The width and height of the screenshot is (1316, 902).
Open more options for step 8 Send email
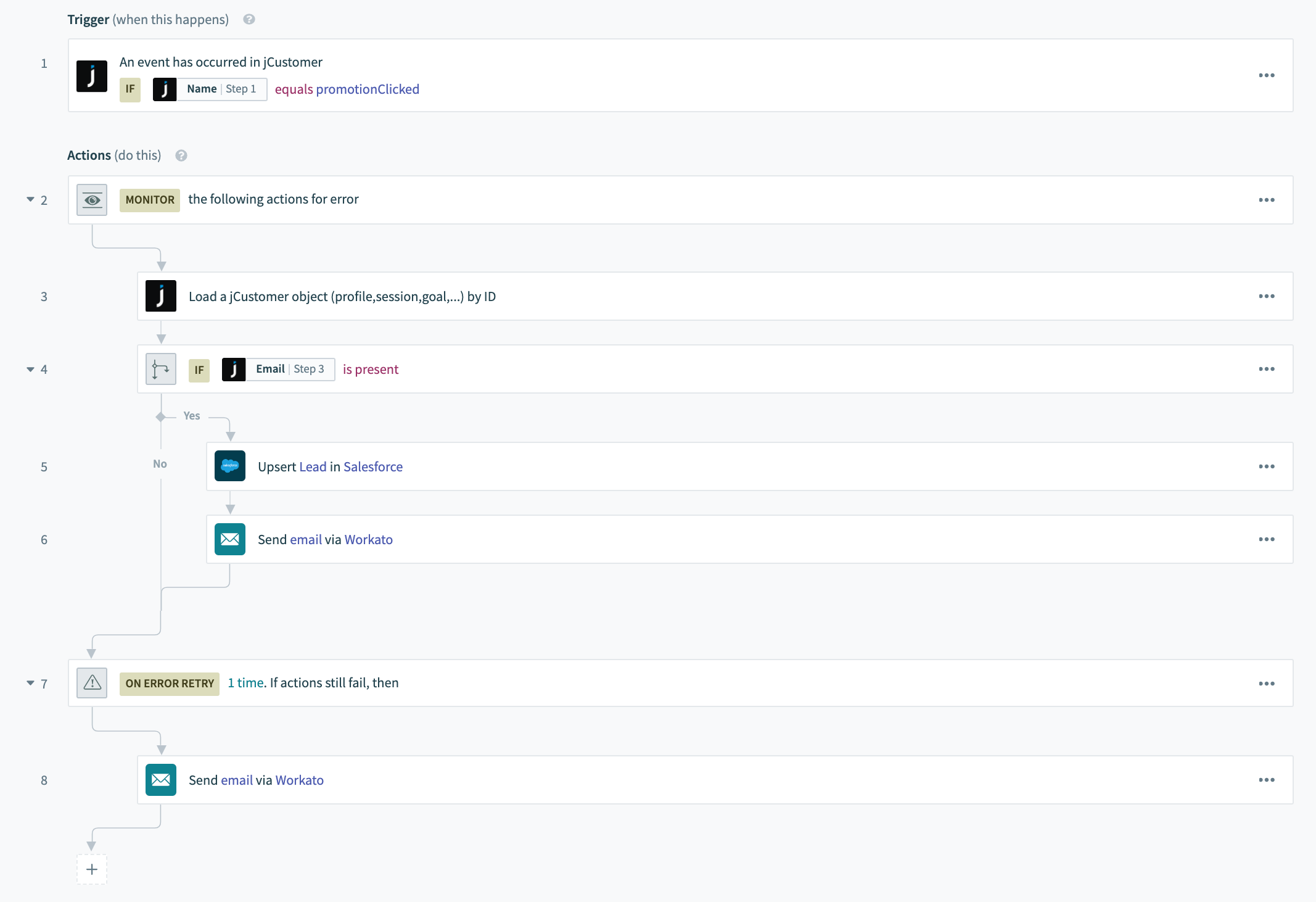1267,780
